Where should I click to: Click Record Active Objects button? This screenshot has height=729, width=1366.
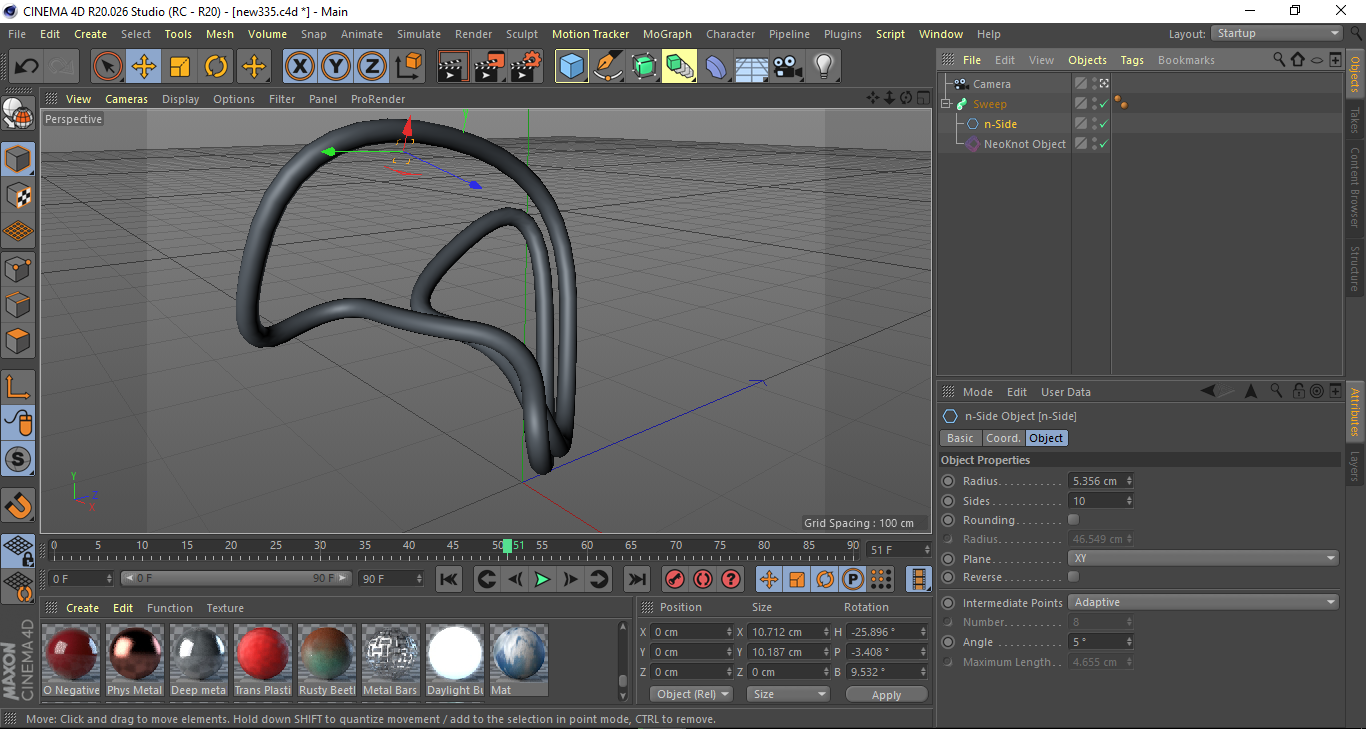pyautogui.click(x=675, y=579)
